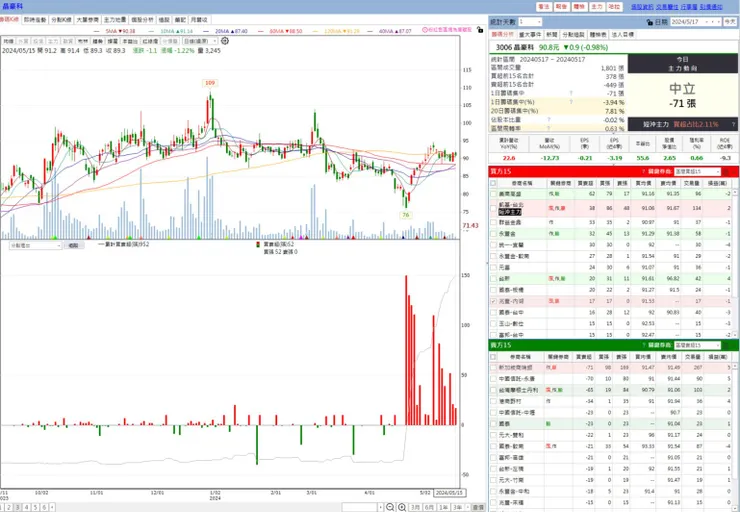Image resolution: width=740 pixels, height=512 pixels.
Task: Click help question mark in red 買方15 header
Action: pos(643,172)
